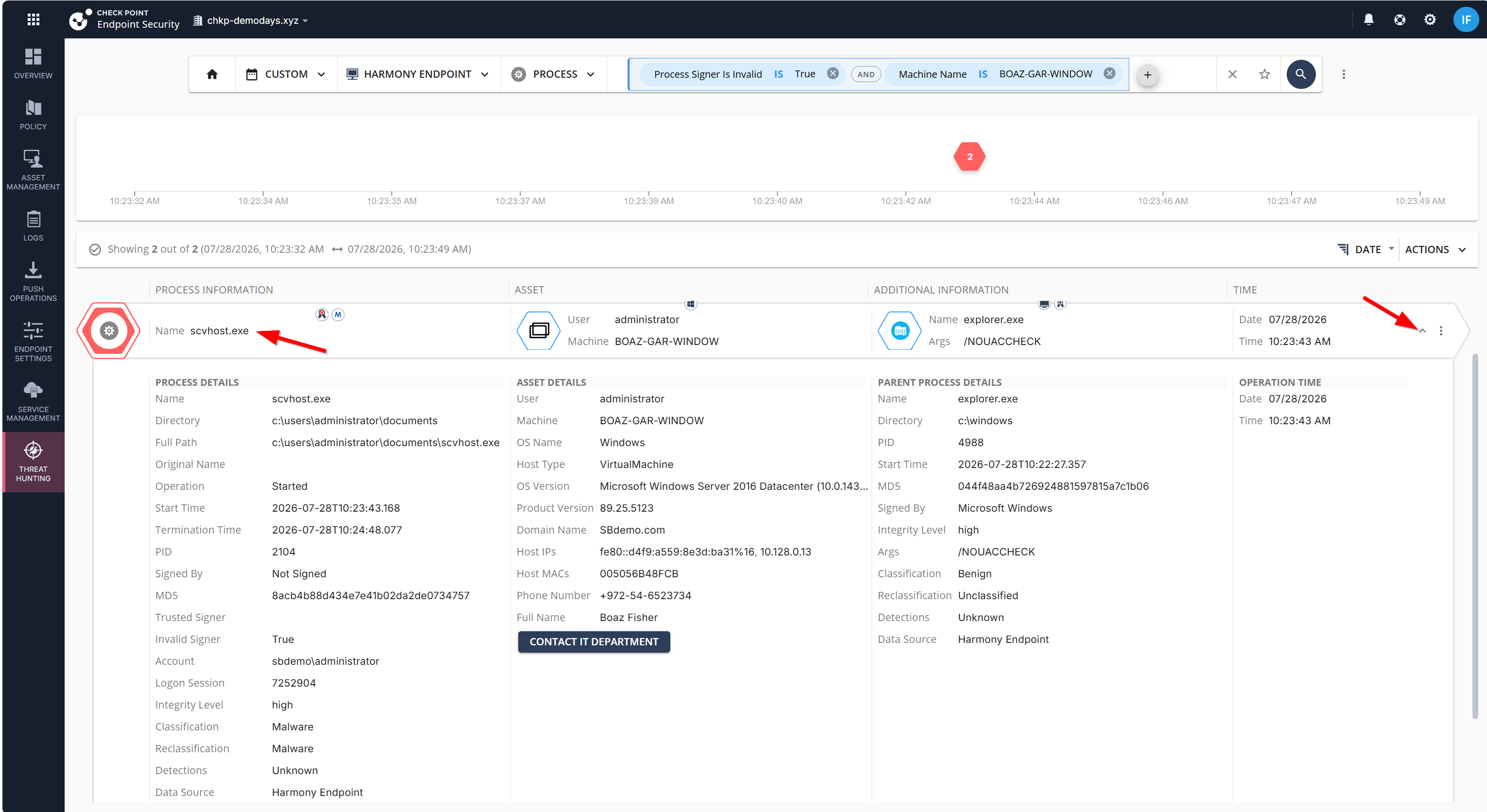This screenshot has height=812, width=1487.
Task: Open the notifications bell icon
Action: (x=1369, y=19)
